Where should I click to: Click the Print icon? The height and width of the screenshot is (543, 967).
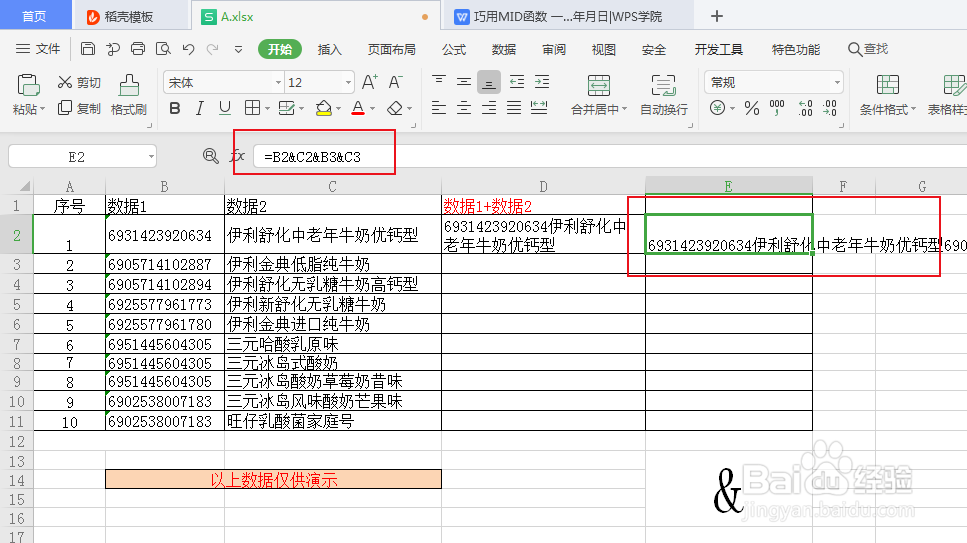point(138,49)
